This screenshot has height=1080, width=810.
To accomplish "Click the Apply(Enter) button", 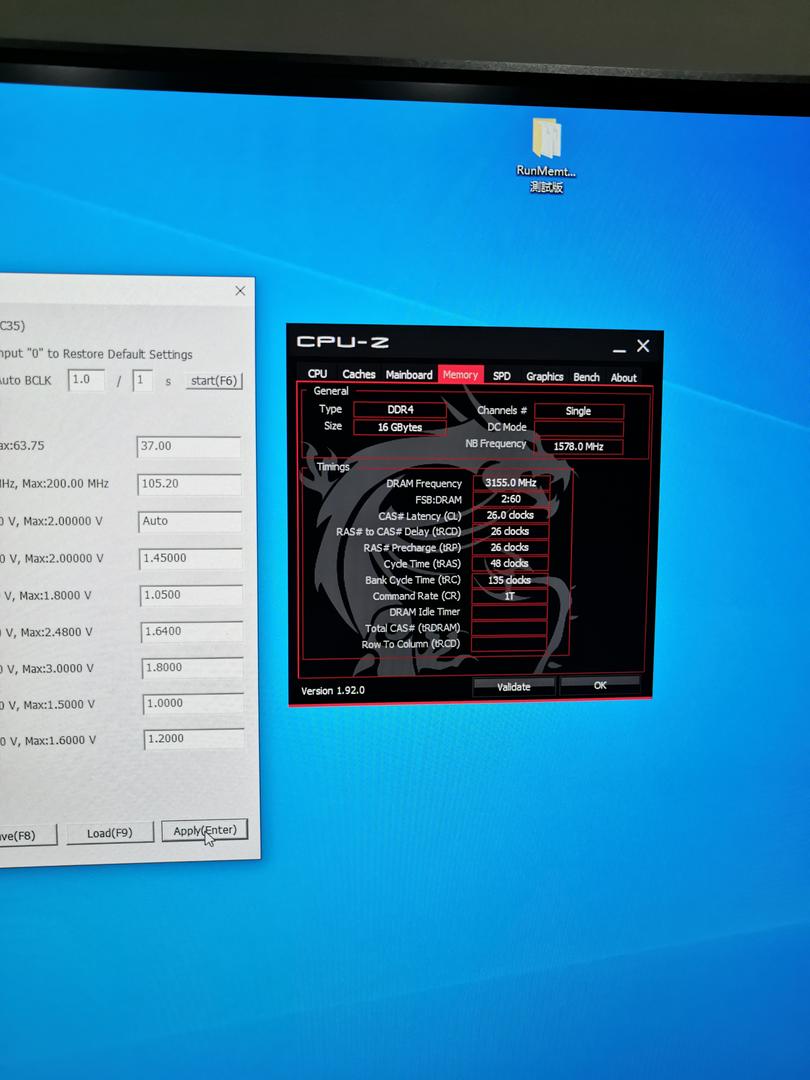I will [205, 831].
